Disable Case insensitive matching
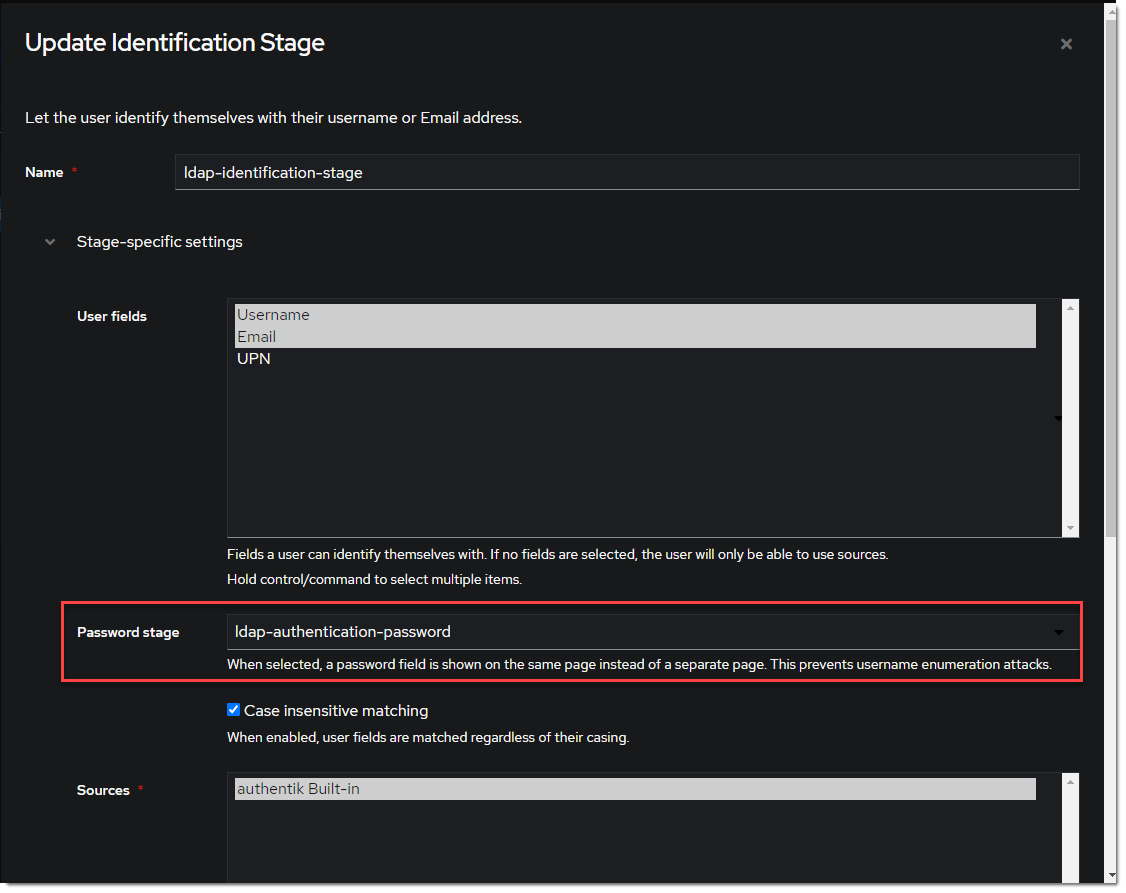This screenshot has width=1126, height=893. (x=233, y=709)
